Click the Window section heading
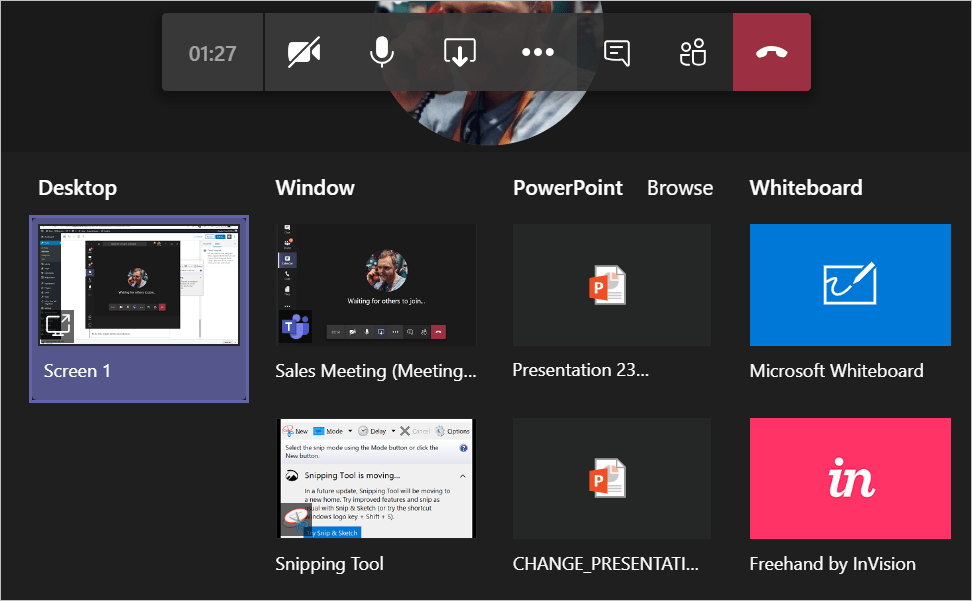972x601 pixels. 315,188
